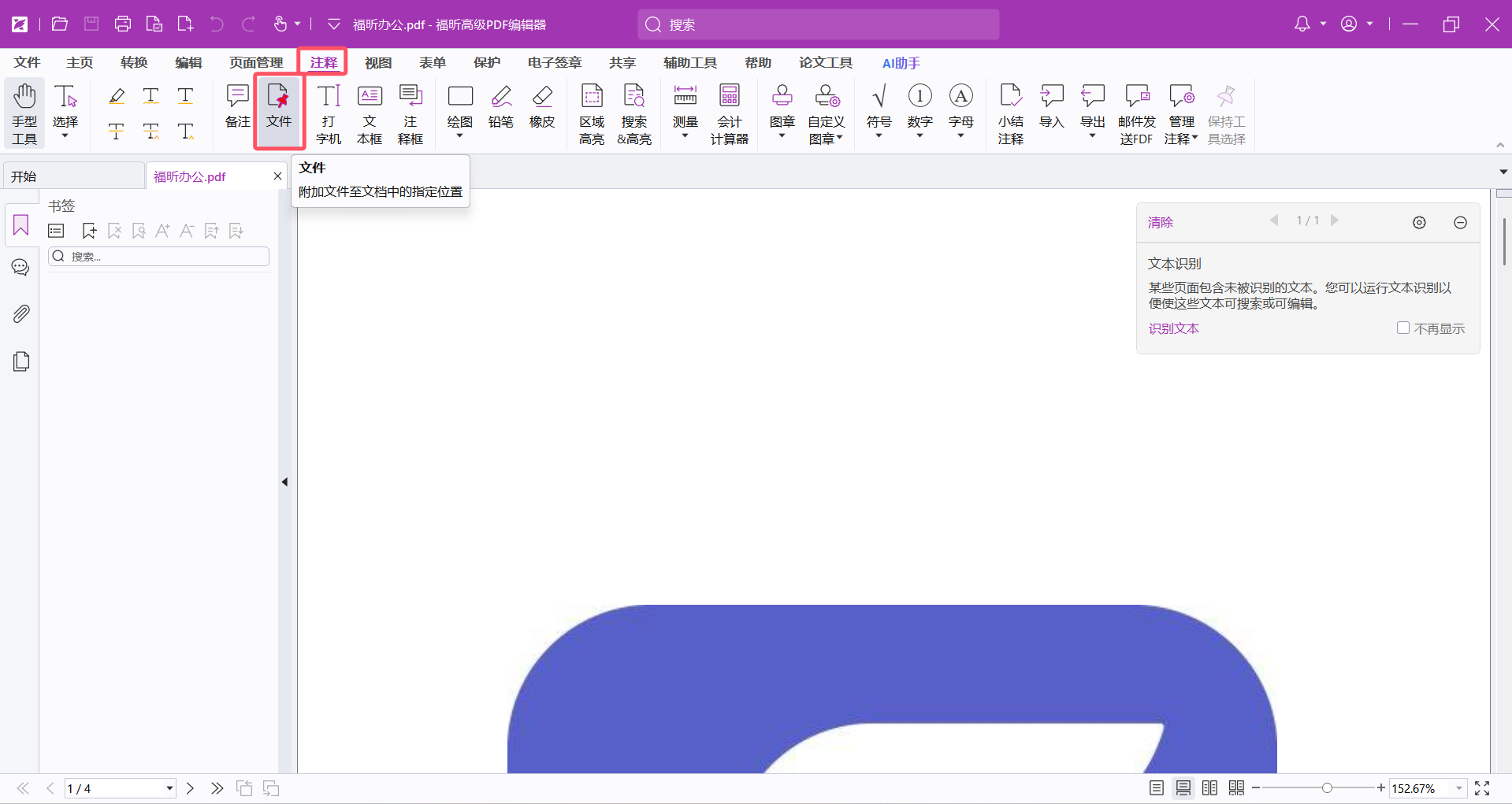Select the 区域高亮 area highlight tool

coord(592,113)
